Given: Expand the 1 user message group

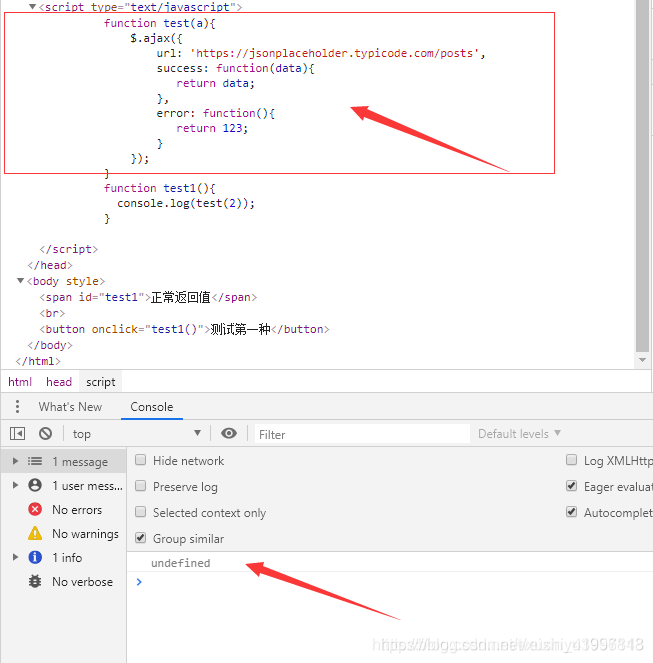Looking at the screenshot, I should pos(16,485).
